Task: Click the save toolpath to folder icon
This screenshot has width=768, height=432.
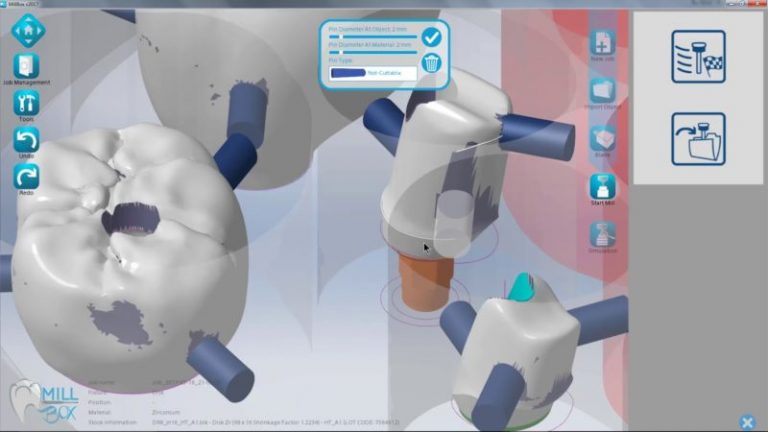Action: [698, 138]
